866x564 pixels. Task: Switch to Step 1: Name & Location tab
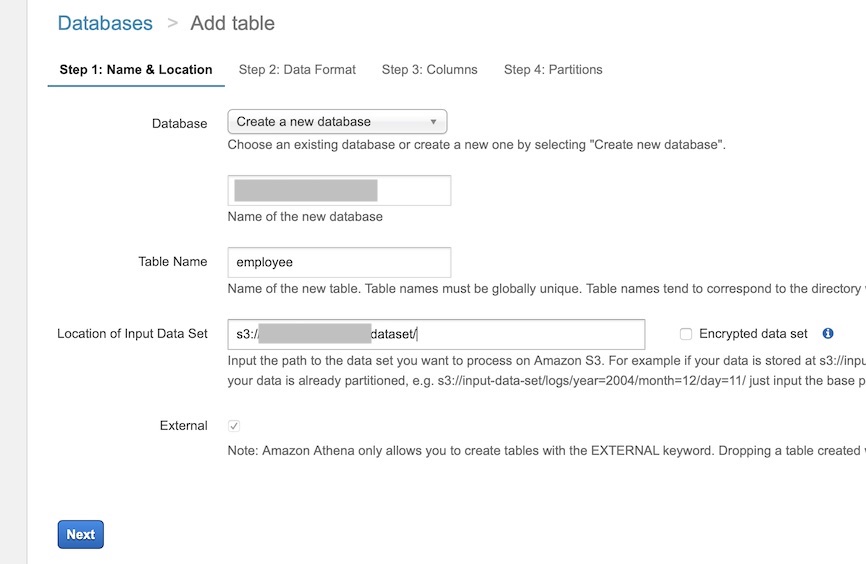point(136,70)
